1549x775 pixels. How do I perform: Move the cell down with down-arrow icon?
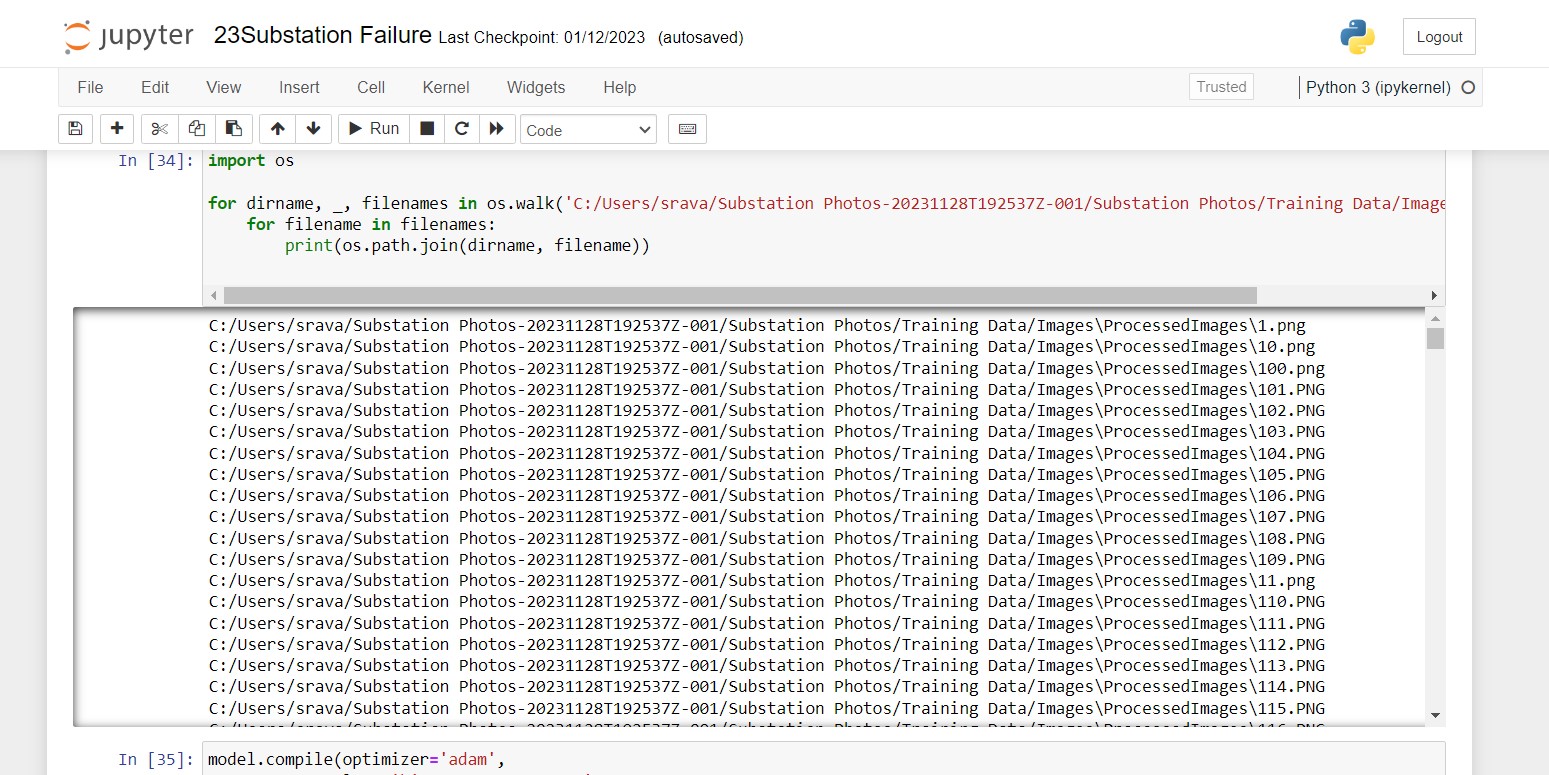tap(313, 128)
